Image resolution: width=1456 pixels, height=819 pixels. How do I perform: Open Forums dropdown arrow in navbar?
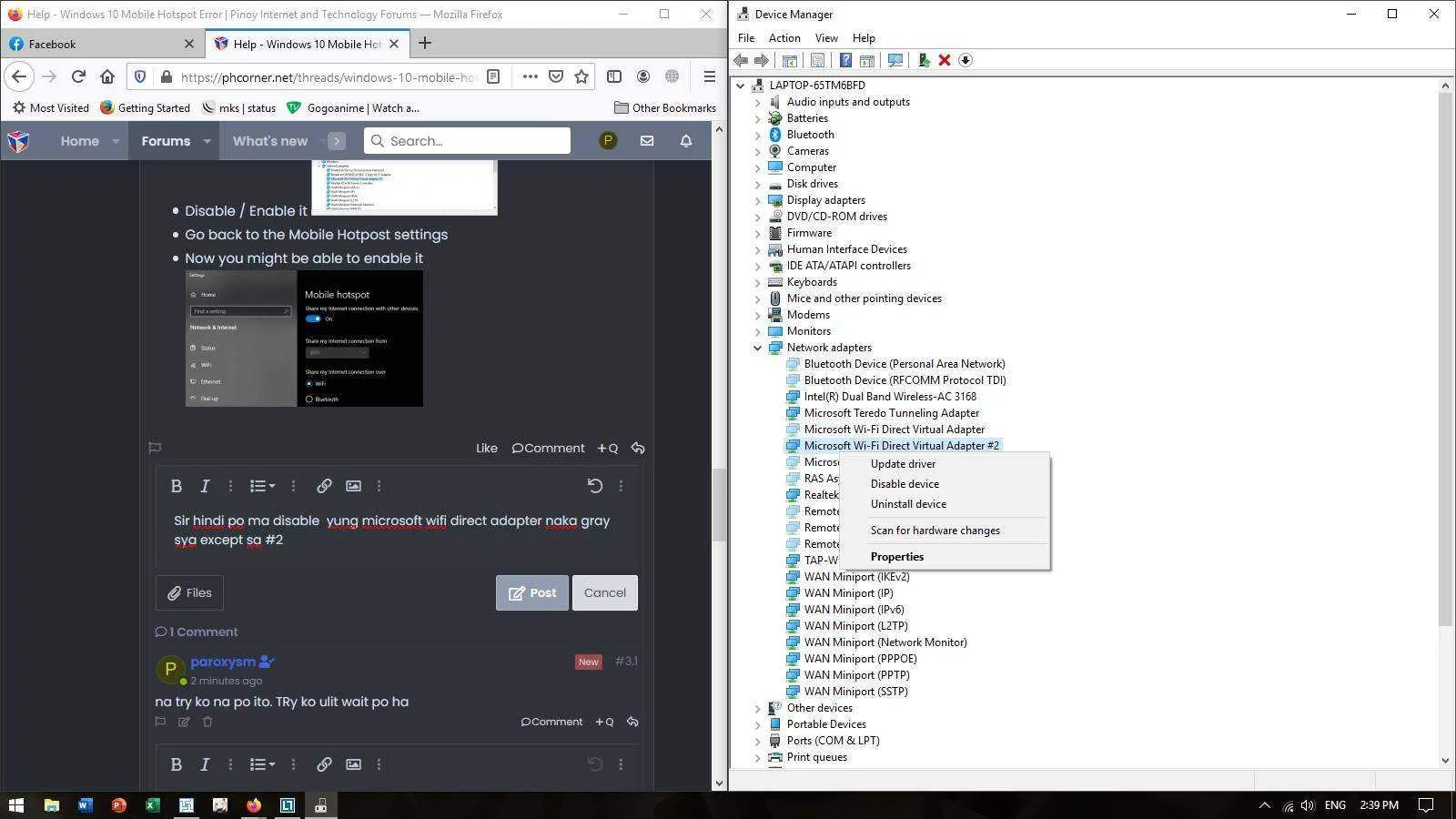click(207, 141)
